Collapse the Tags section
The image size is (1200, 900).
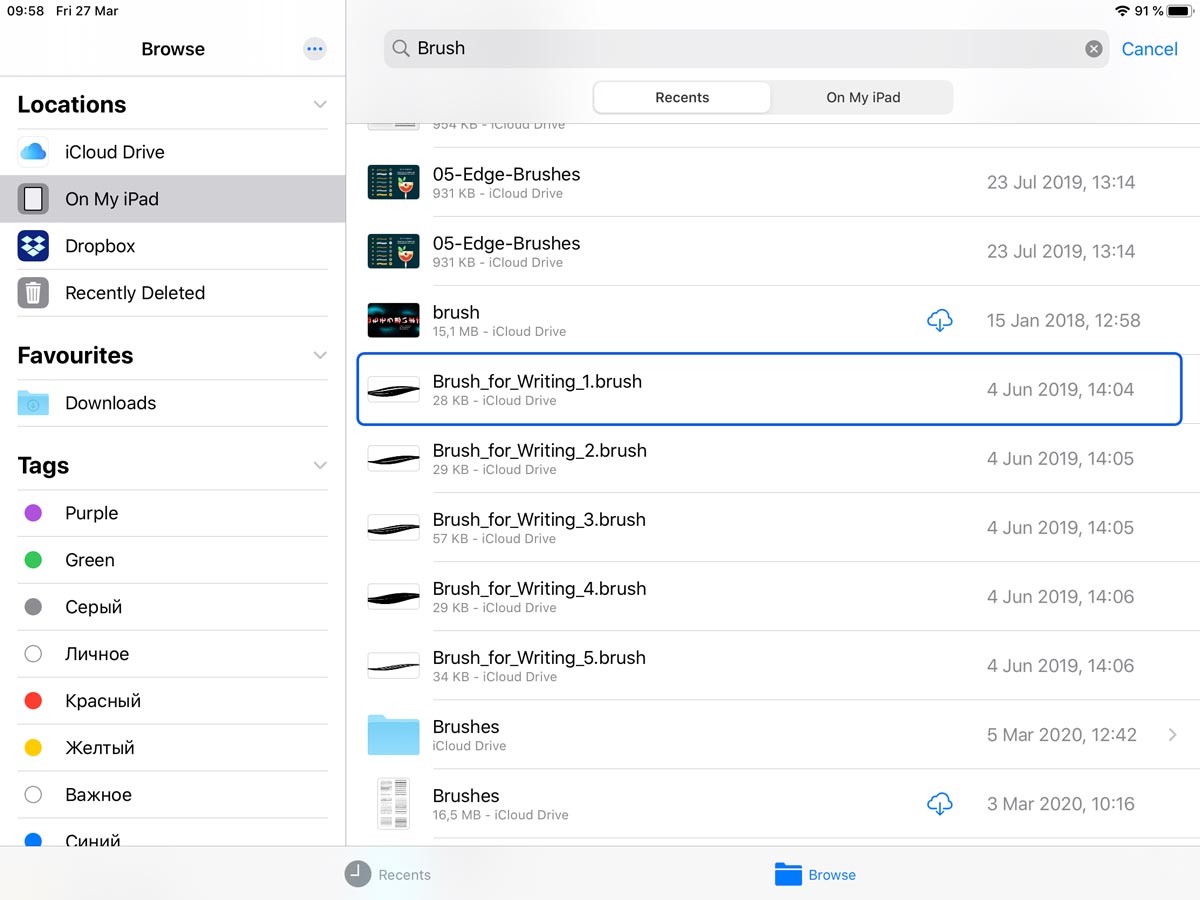[320, 465]
